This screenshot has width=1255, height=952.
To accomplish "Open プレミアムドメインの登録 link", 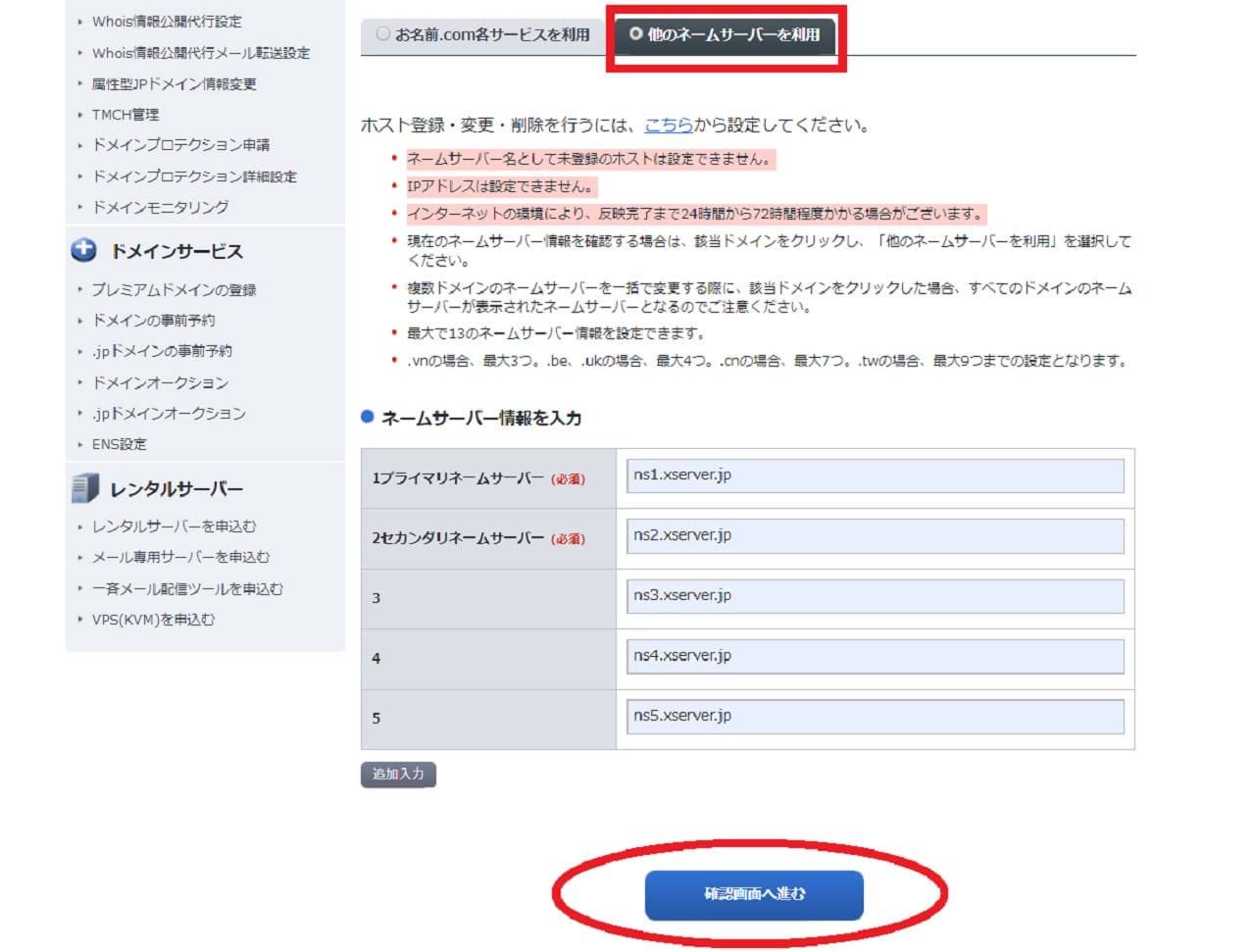I will (x=174, y=290).
